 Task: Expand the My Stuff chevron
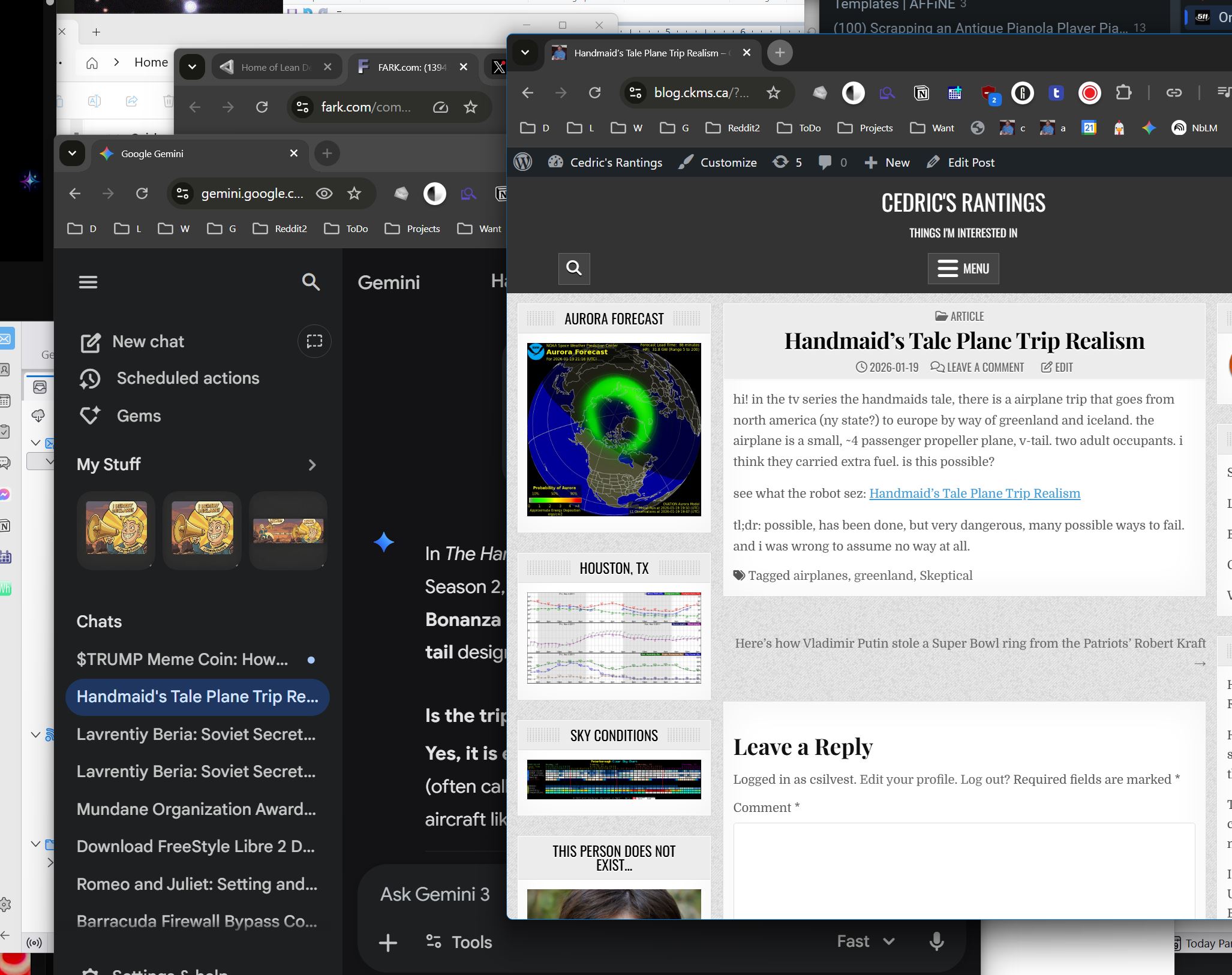312,465
